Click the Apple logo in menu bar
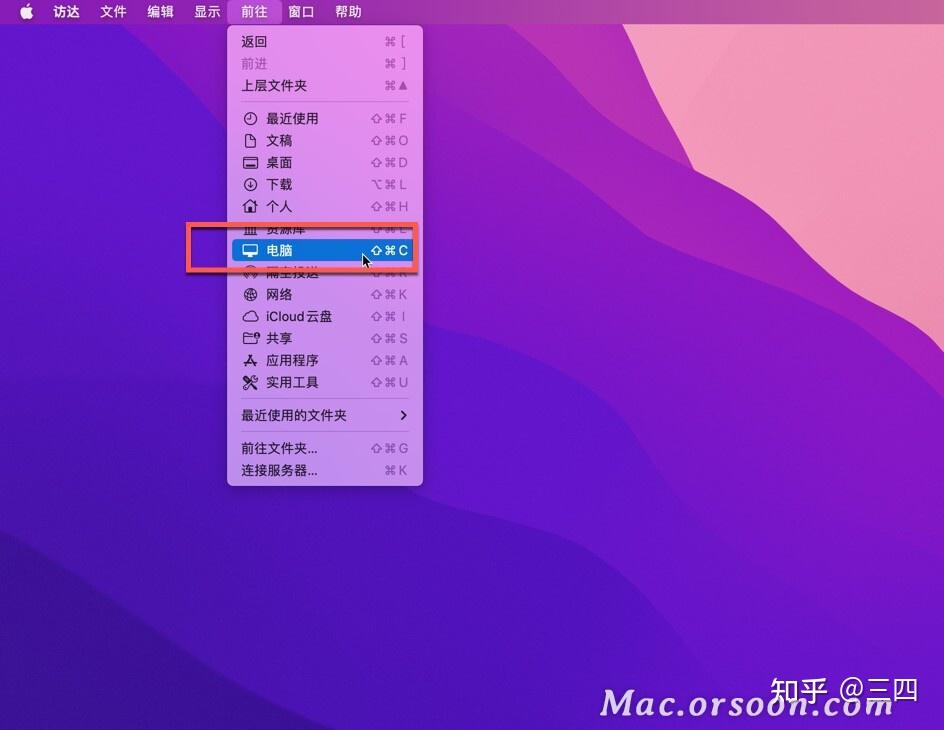This screenshot has height=730, width=944. (25, 12)
